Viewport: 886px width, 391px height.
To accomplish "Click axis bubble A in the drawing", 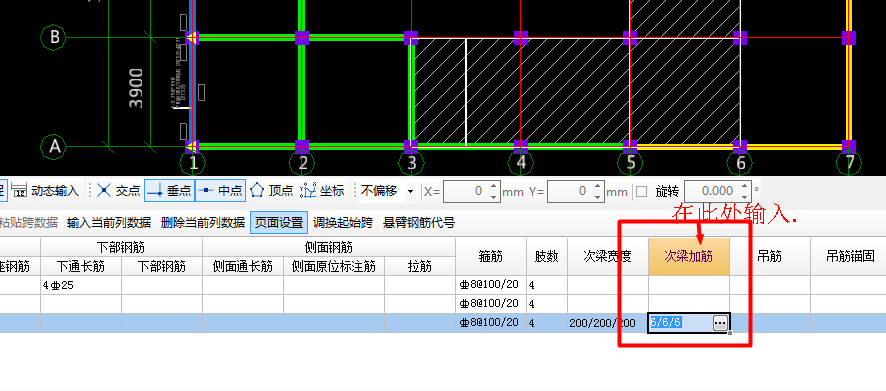I will coord(54,146).
